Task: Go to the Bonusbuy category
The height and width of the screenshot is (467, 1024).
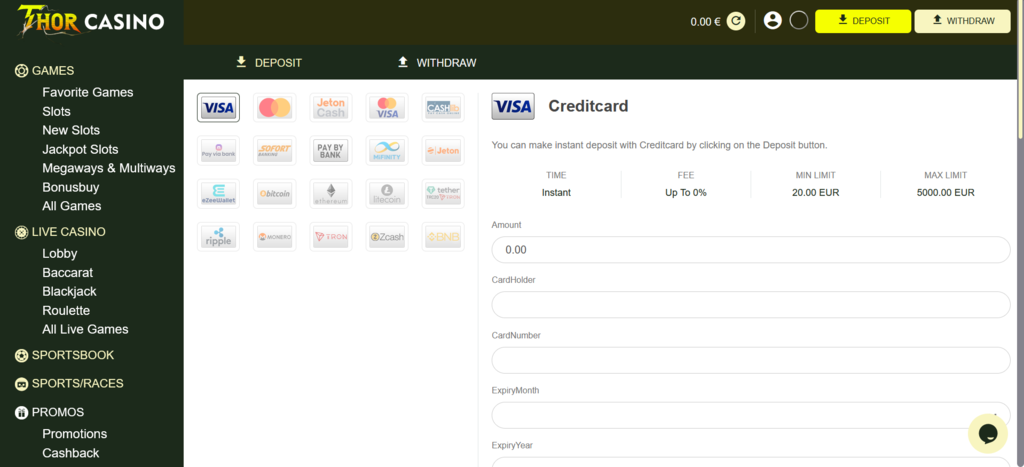Action: 70,187
